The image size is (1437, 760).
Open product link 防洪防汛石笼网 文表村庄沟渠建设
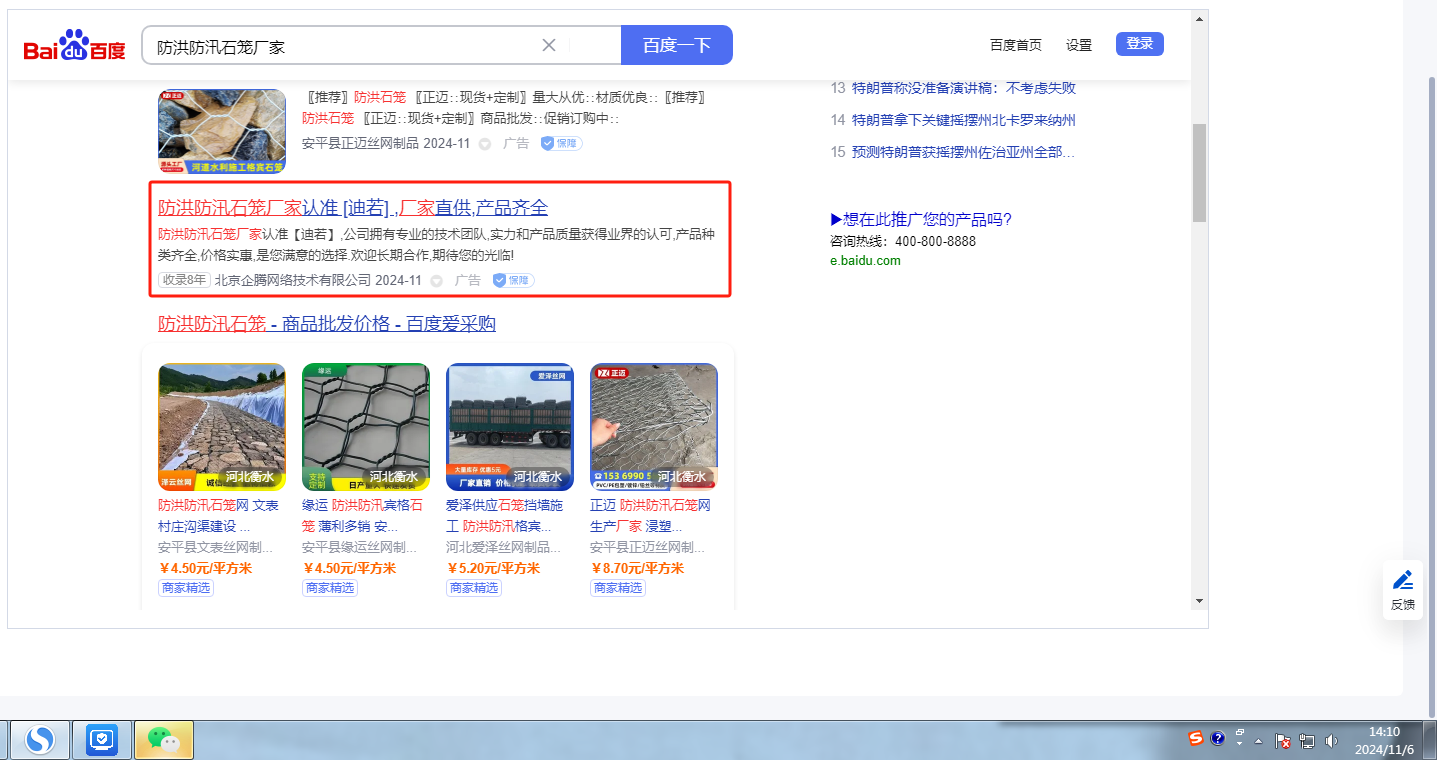point(220,516)
